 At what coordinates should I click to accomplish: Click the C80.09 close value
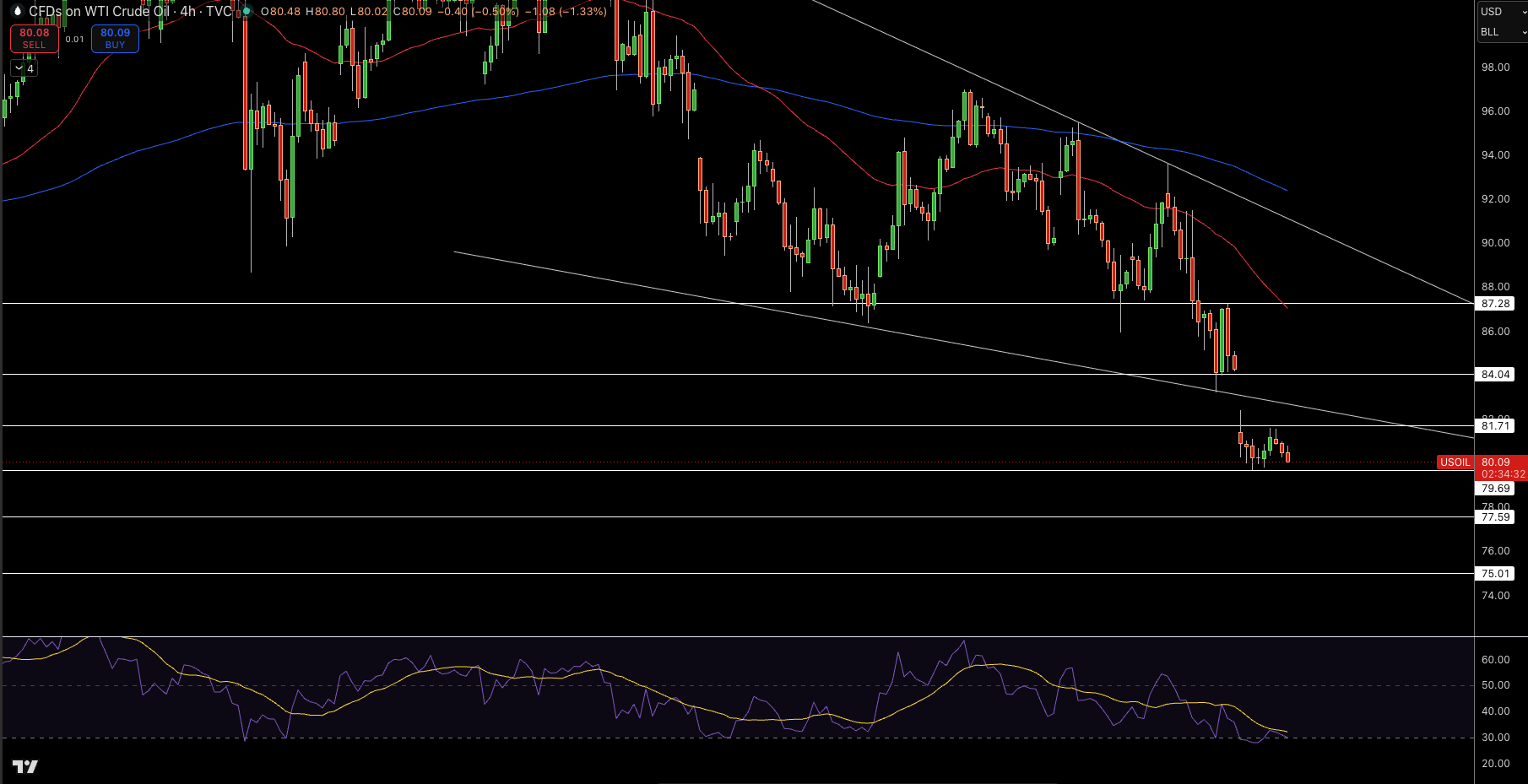(412, 12)
